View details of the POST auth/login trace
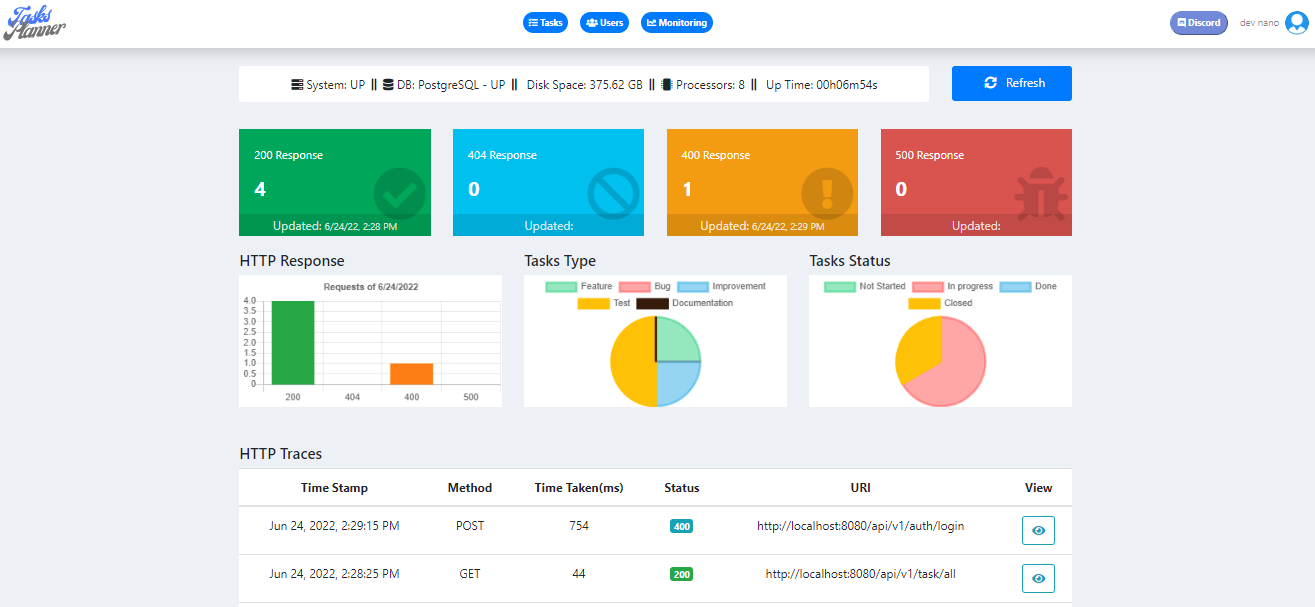1315x607 pixels. click(1037, 530)
